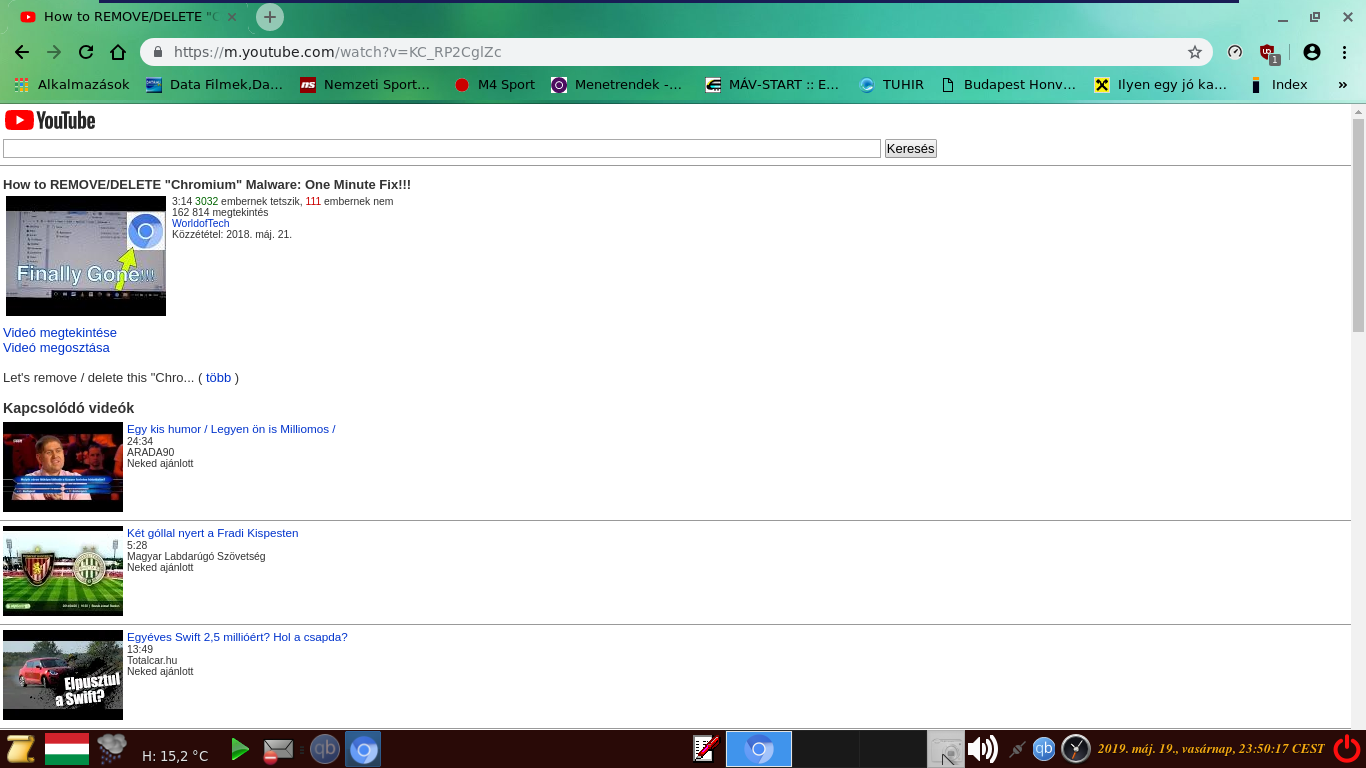
Task: Click the Keresés search button
Action: [x=910, y=149]
